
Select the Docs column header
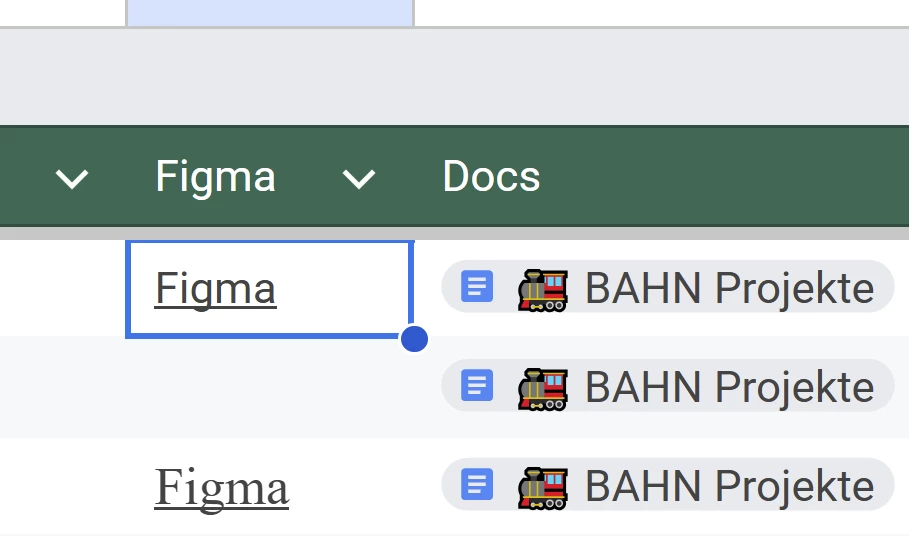pos(491,176)
